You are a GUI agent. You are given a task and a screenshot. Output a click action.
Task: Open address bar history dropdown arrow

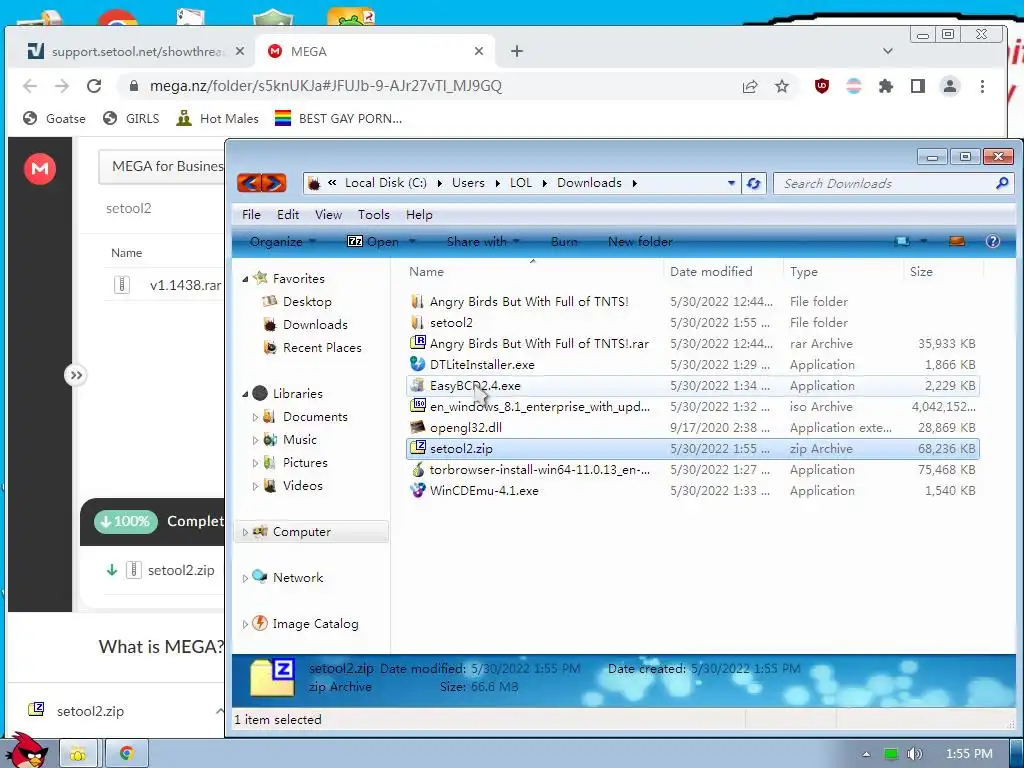(731, 184)
